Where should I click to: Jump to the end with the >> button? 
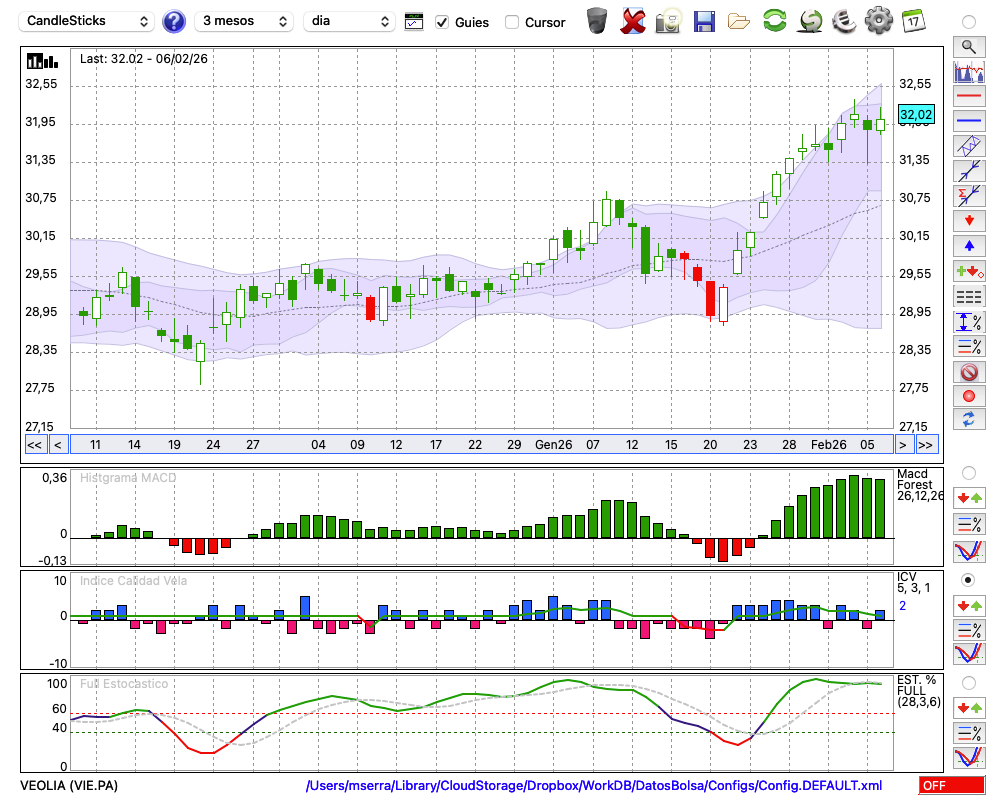tap(926, 445)
